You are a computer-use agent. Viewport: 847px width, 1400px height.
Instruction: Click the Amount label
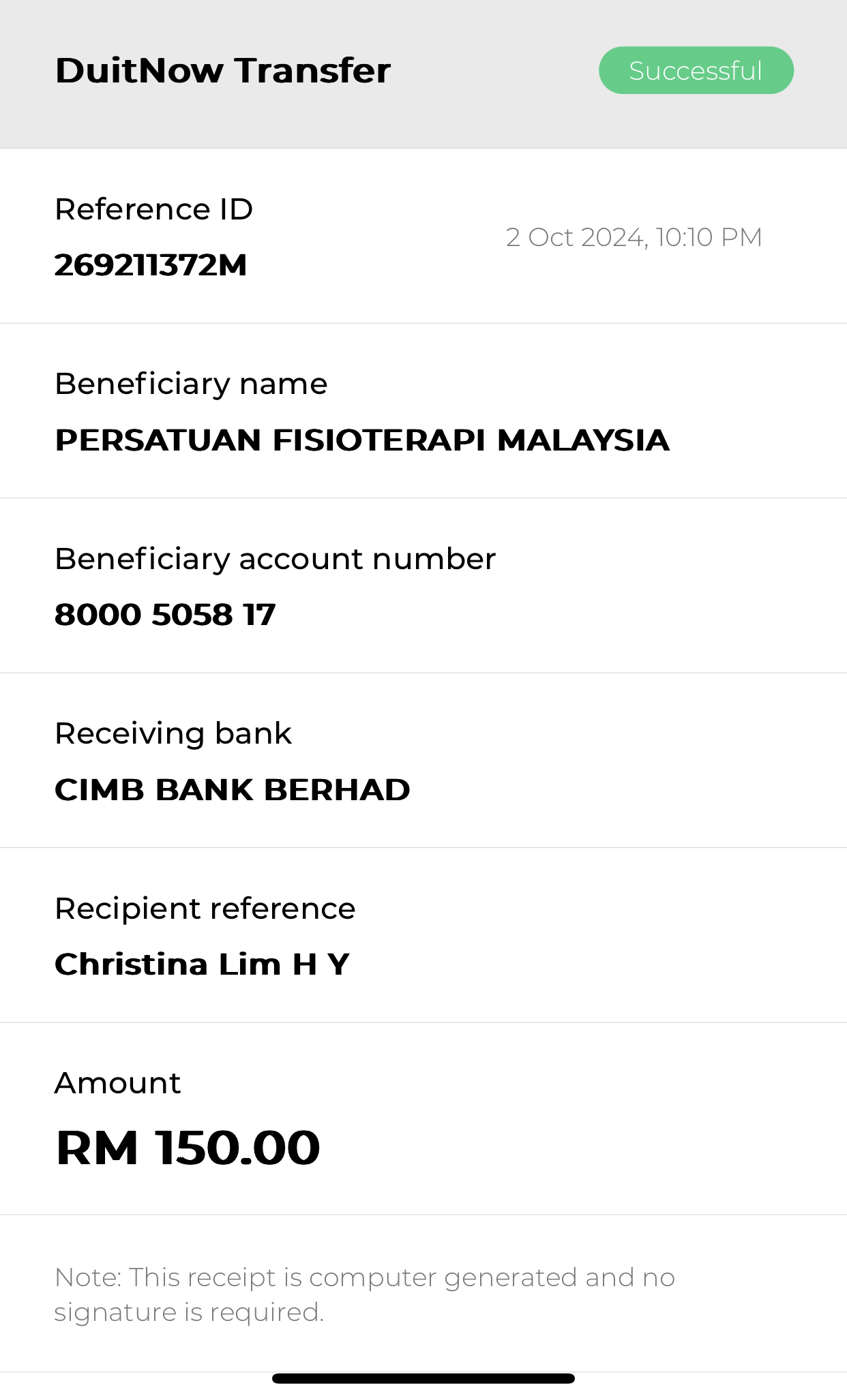pos(117,1083)
